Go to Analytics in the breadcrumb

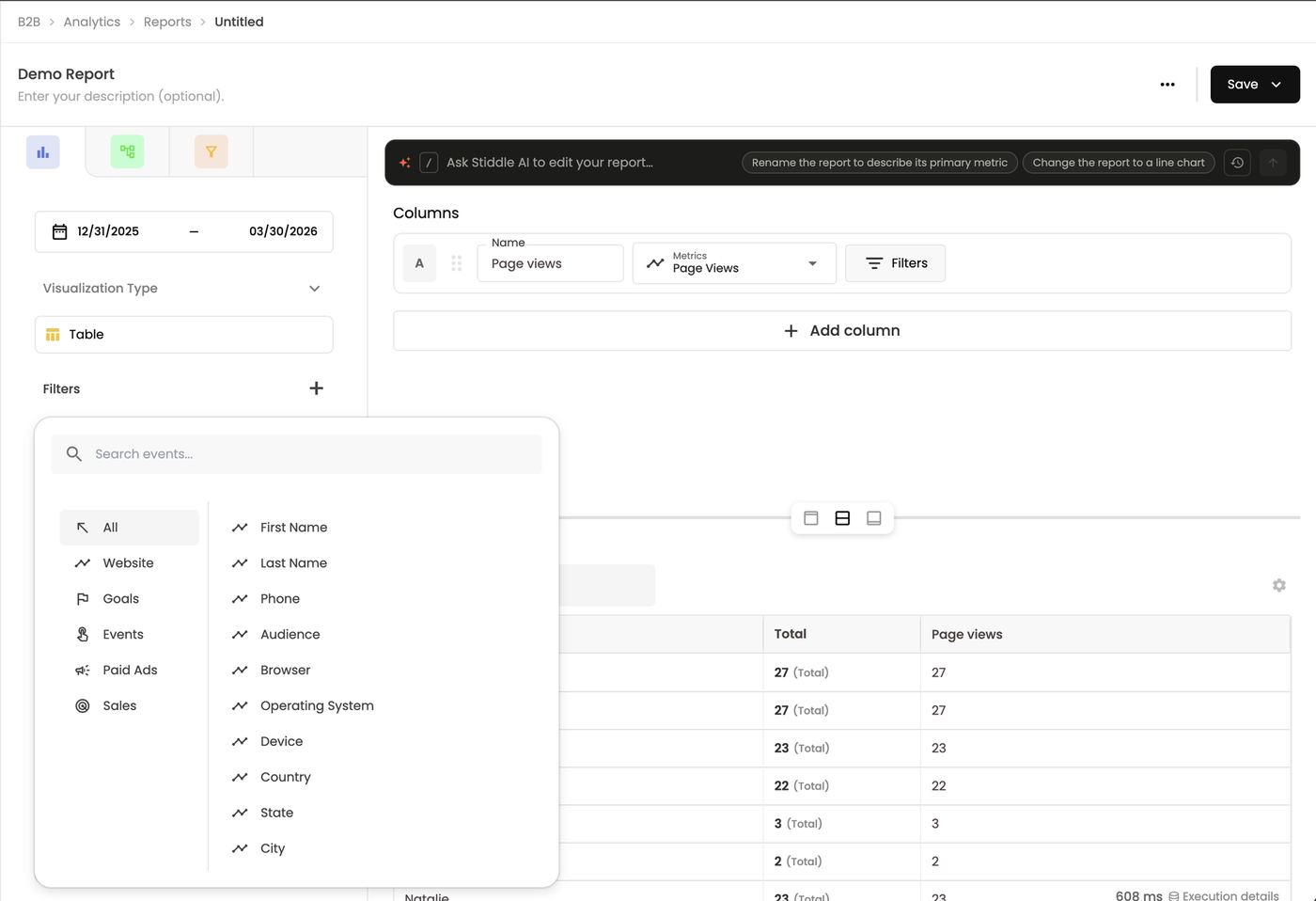pos(92,22)
